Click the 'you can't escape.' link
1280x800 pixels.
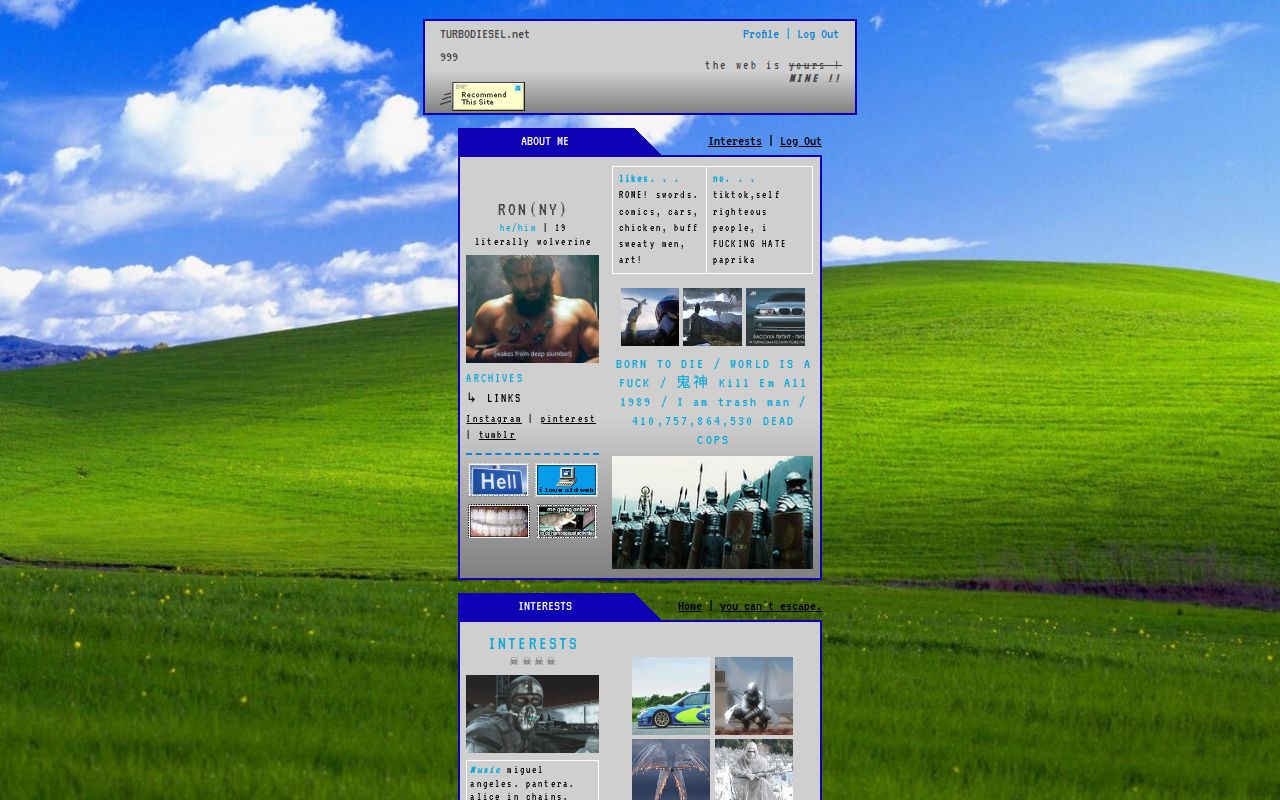click(771, 606)
